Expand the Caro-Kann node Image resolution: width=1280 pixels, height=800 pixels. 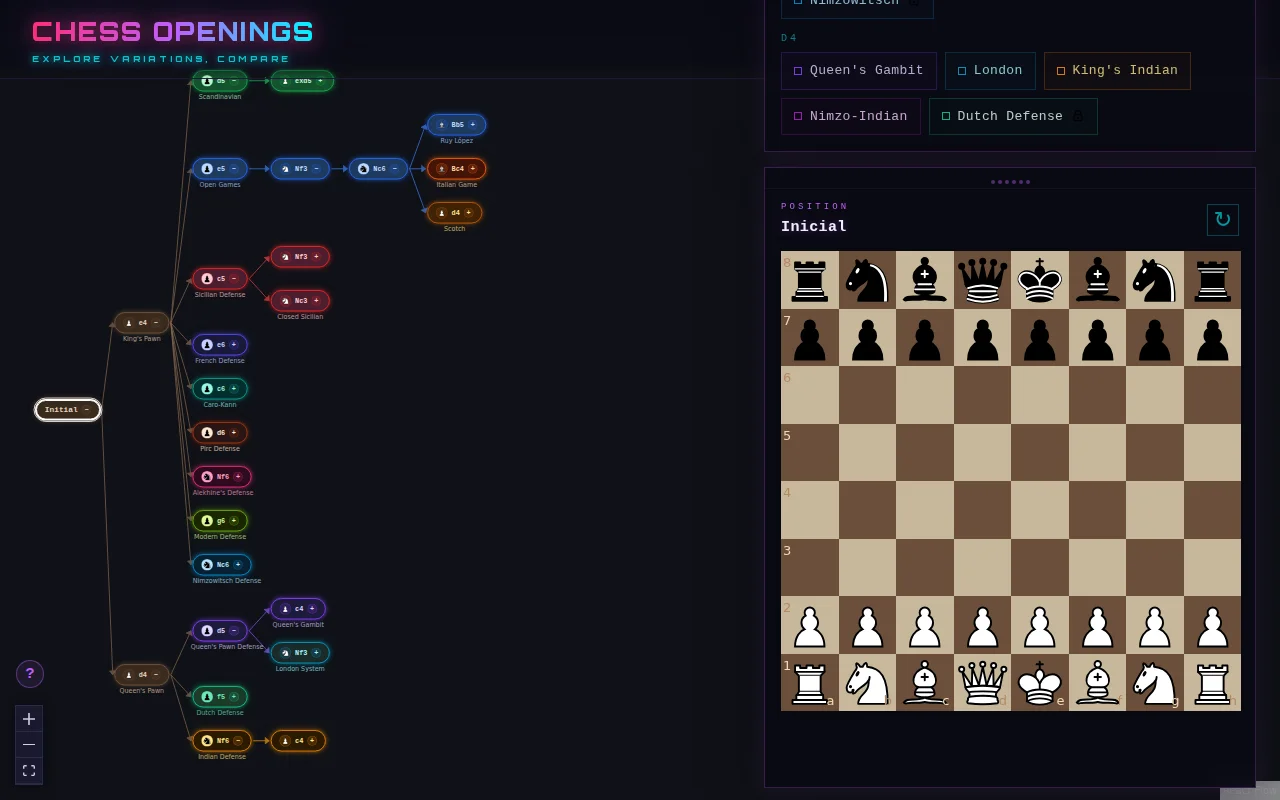point(234,389)
